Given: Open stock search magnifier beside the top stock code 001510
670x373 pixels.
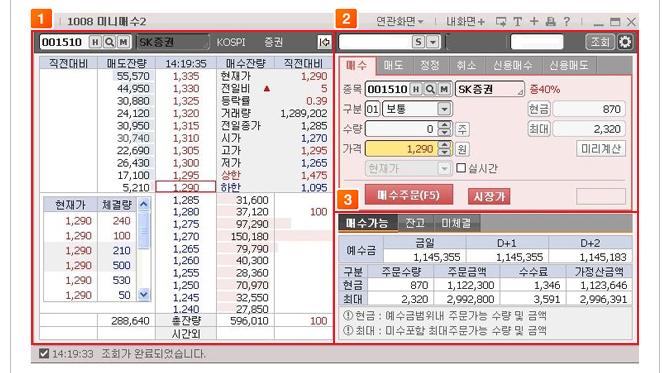Looking at the screenshot, I should [x=109, y=42].
